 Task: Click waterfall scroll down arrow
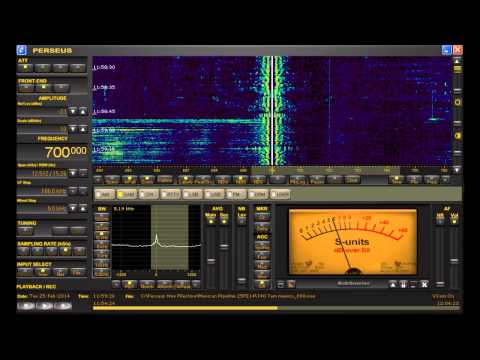(x=457, y=170)
